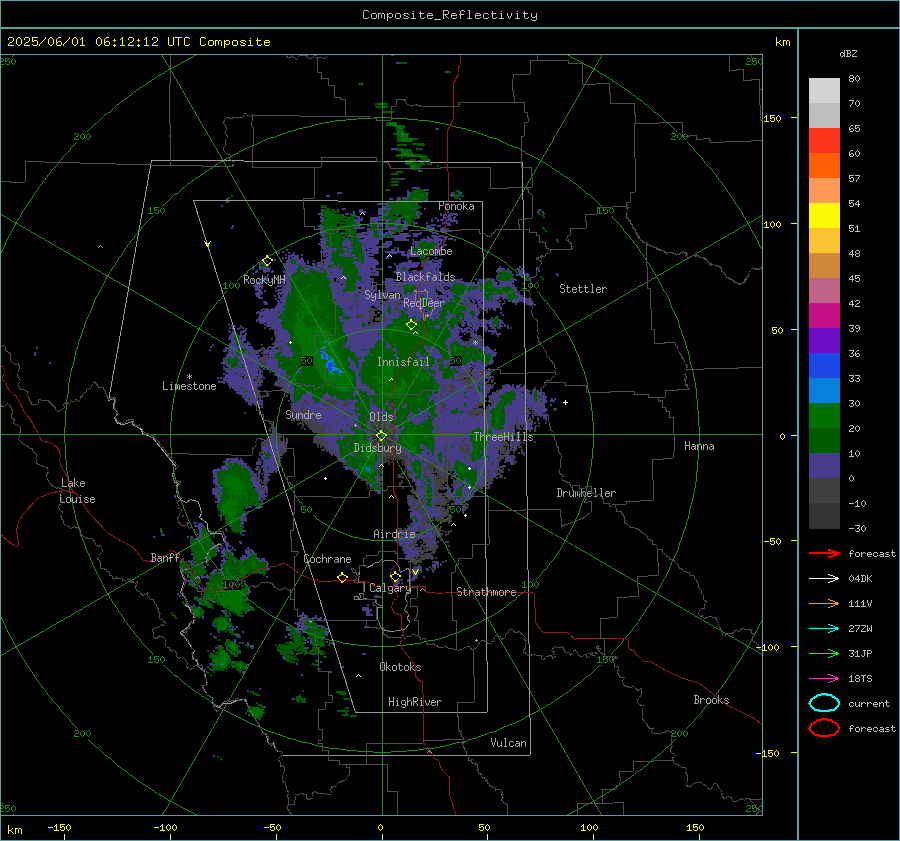The image size is (900, 841).
Task: Click the Didsbury city label
Action: point(377,448)
